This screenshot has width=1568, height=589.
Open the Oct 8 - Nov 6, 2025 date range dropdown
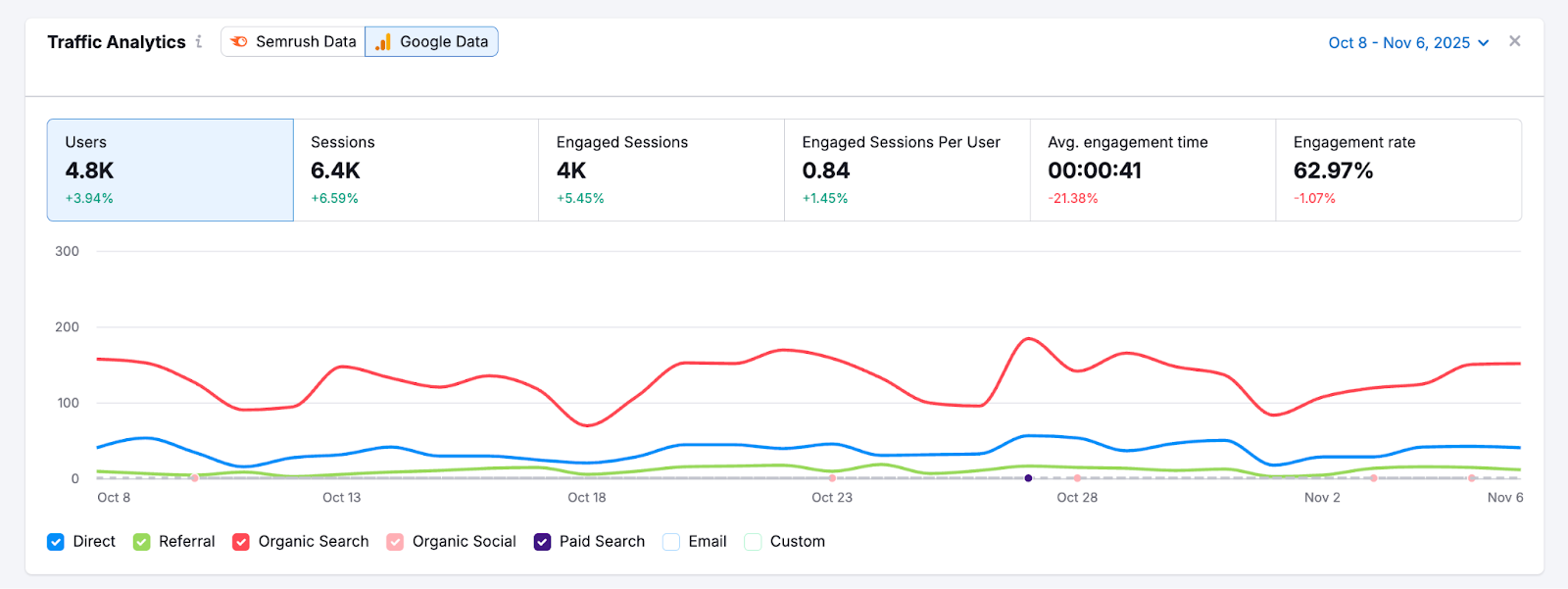click(1398, 43)
